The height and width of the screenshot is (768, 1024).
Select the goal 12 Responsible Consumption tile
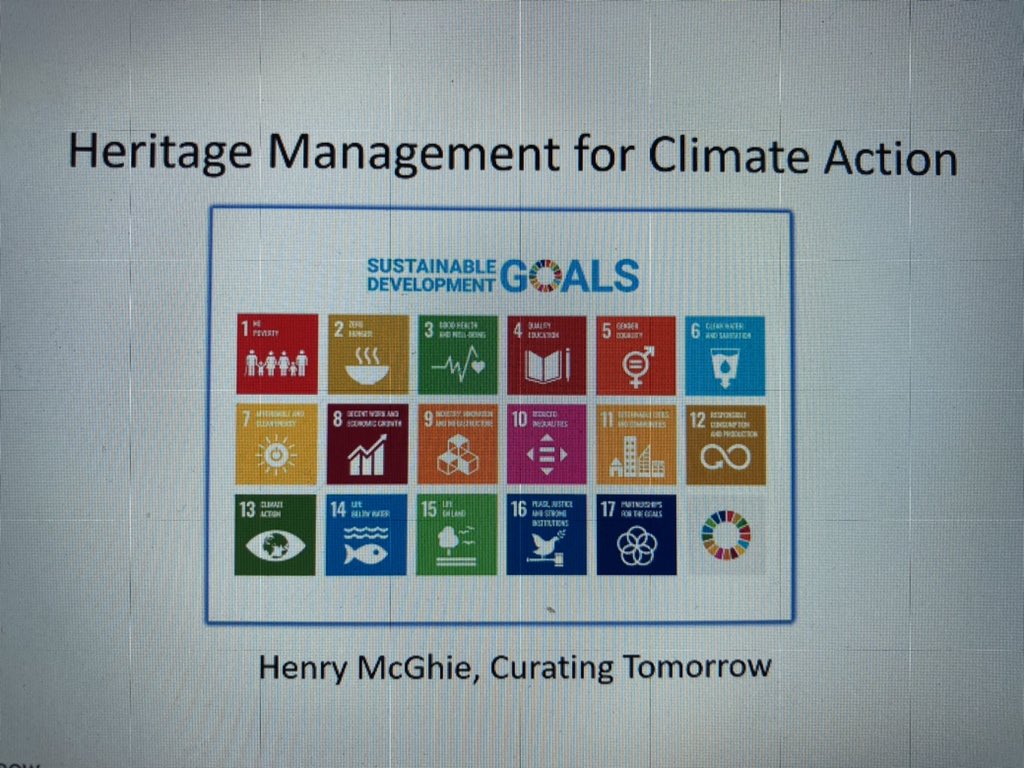coord(726,445)
